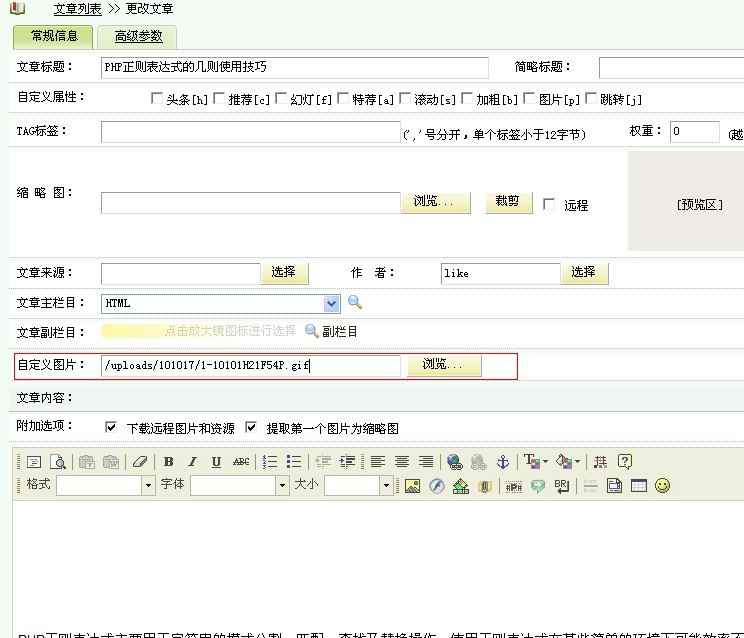Open the 格式 format dropdown

point(106,485)
